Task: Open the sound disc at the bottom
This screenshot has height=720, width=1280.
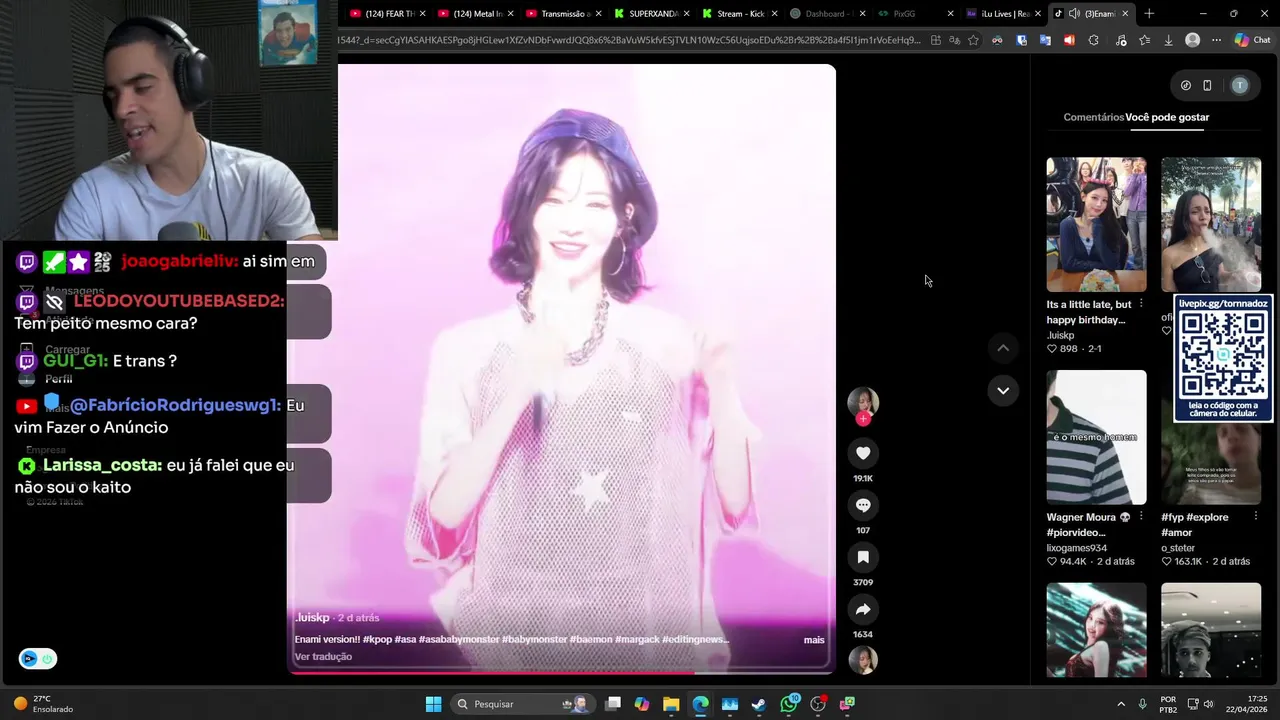Action: 863,660
